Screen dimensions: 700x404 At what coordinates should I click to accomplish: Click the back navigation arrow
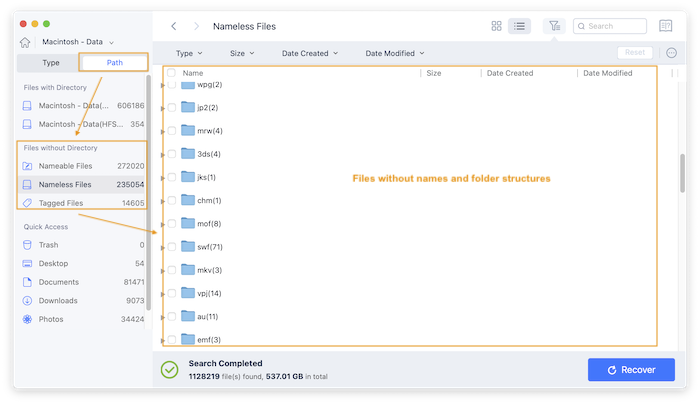click(174, 26)
